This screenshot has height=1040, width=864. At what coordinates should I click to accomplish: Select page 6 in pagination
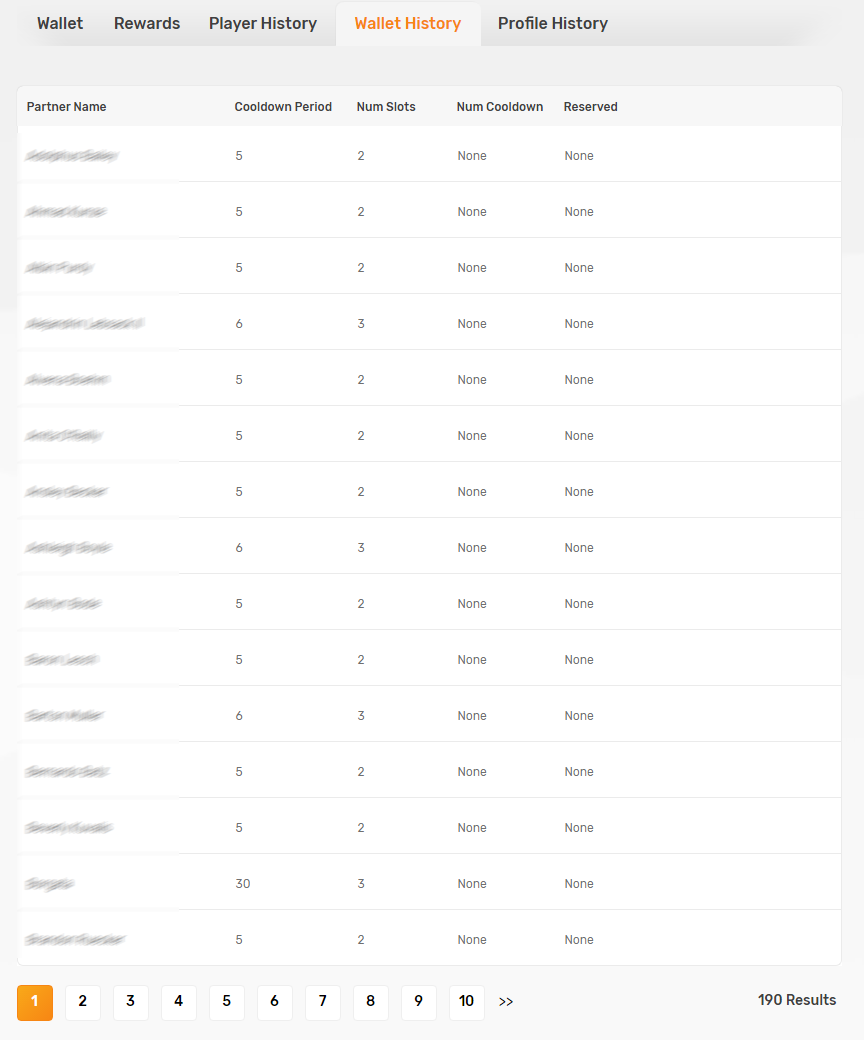pos(275,1002)
